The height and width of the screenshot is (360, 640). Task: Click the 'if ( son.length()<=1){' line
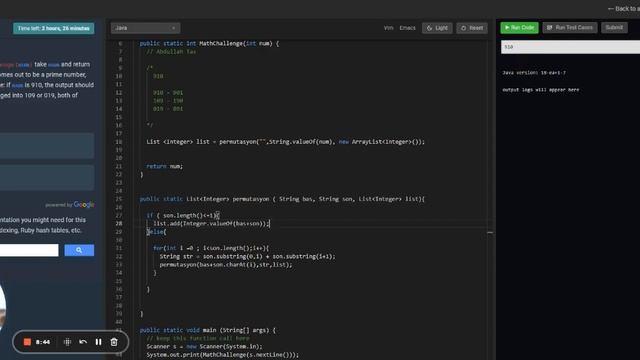click(183, 216)
